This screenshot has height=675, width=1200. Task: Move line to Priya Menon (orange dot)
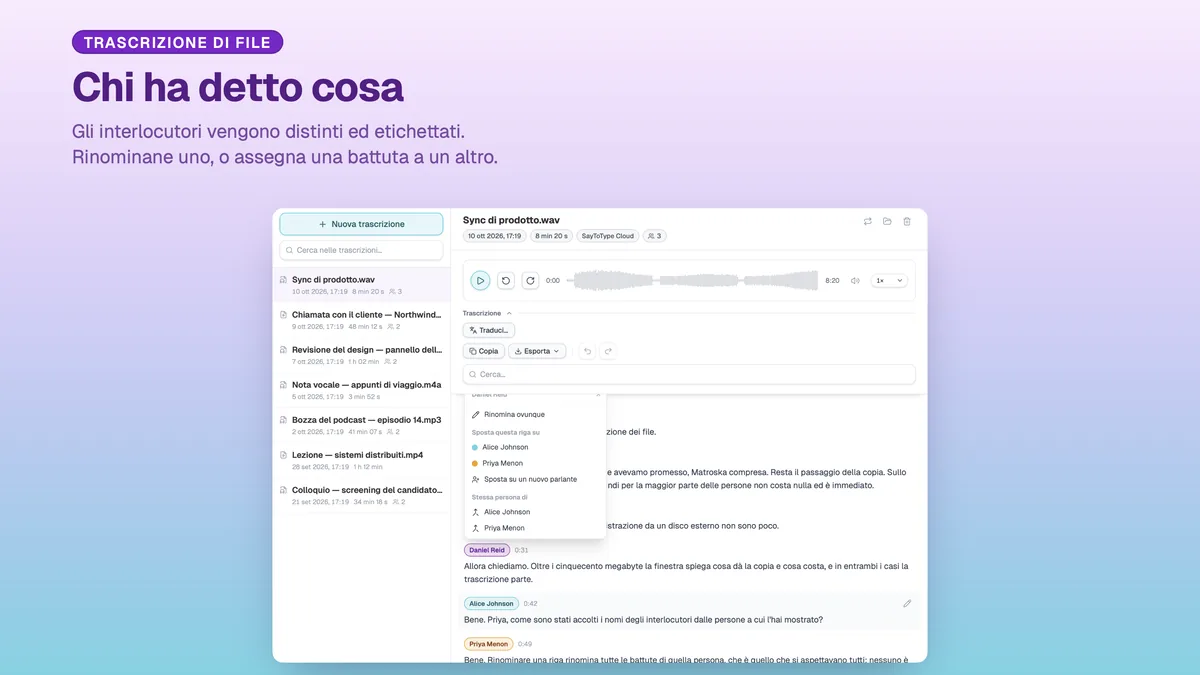535,463
